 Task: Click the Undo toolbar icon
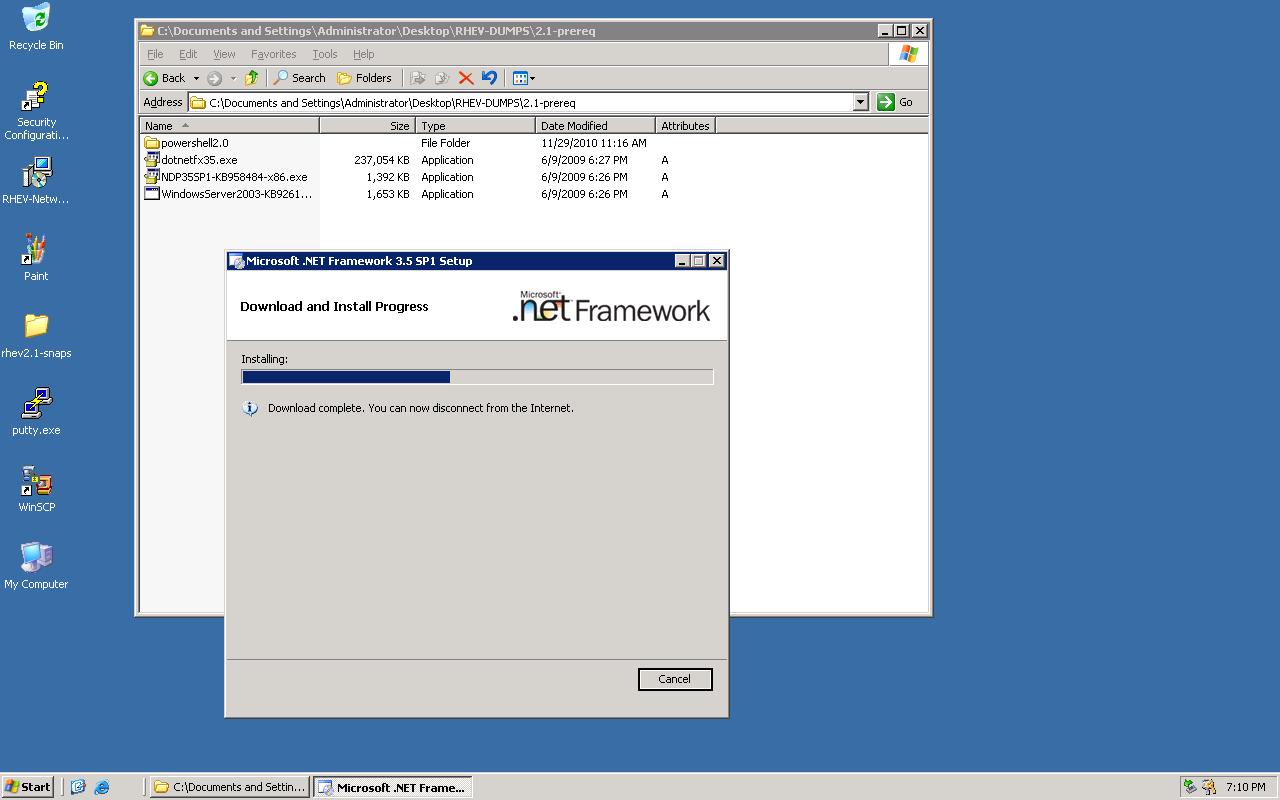tap(489, 78)
